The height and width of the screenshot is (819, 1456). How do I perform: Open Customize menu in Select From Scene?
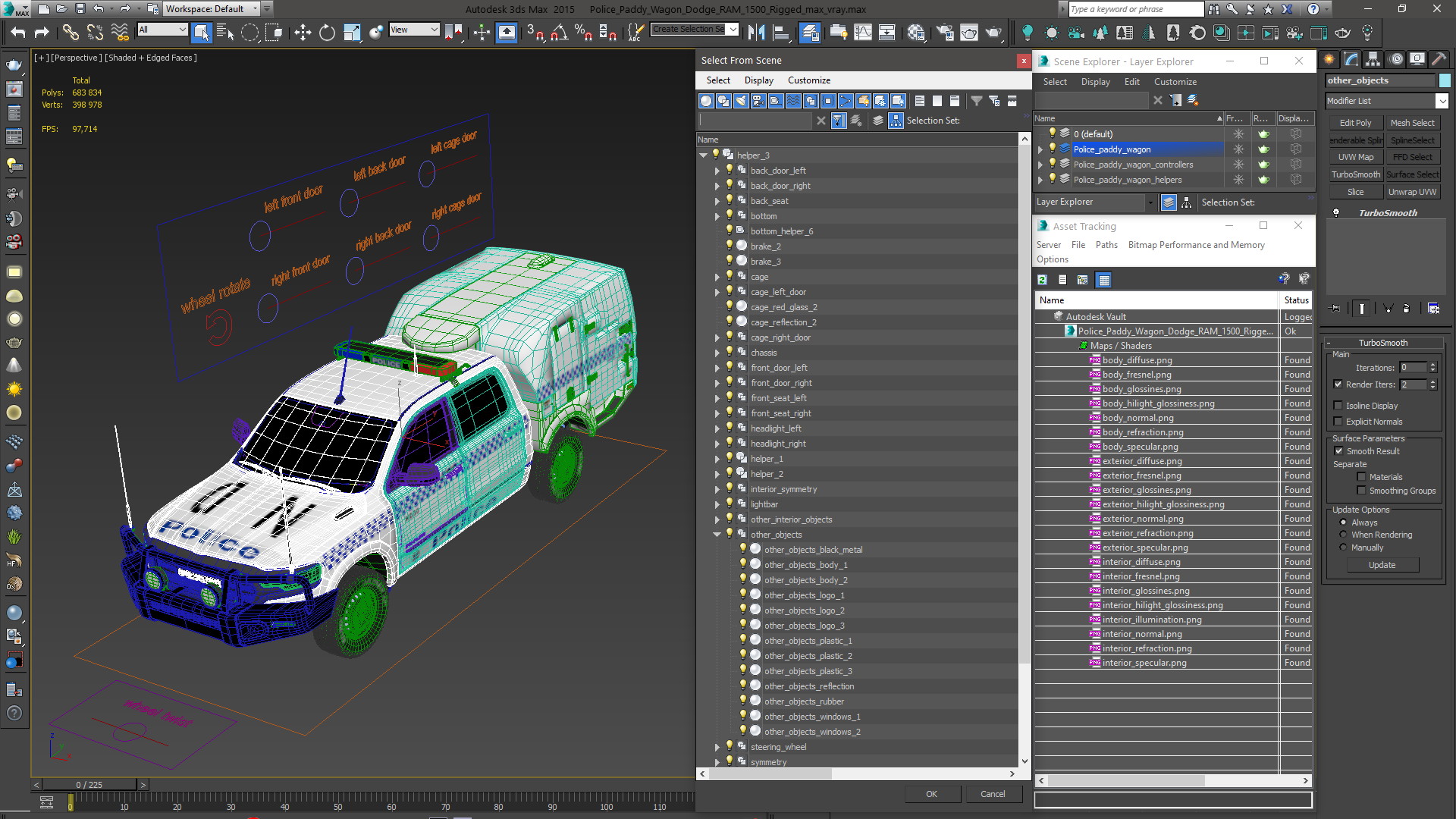[x=808, y=80]
